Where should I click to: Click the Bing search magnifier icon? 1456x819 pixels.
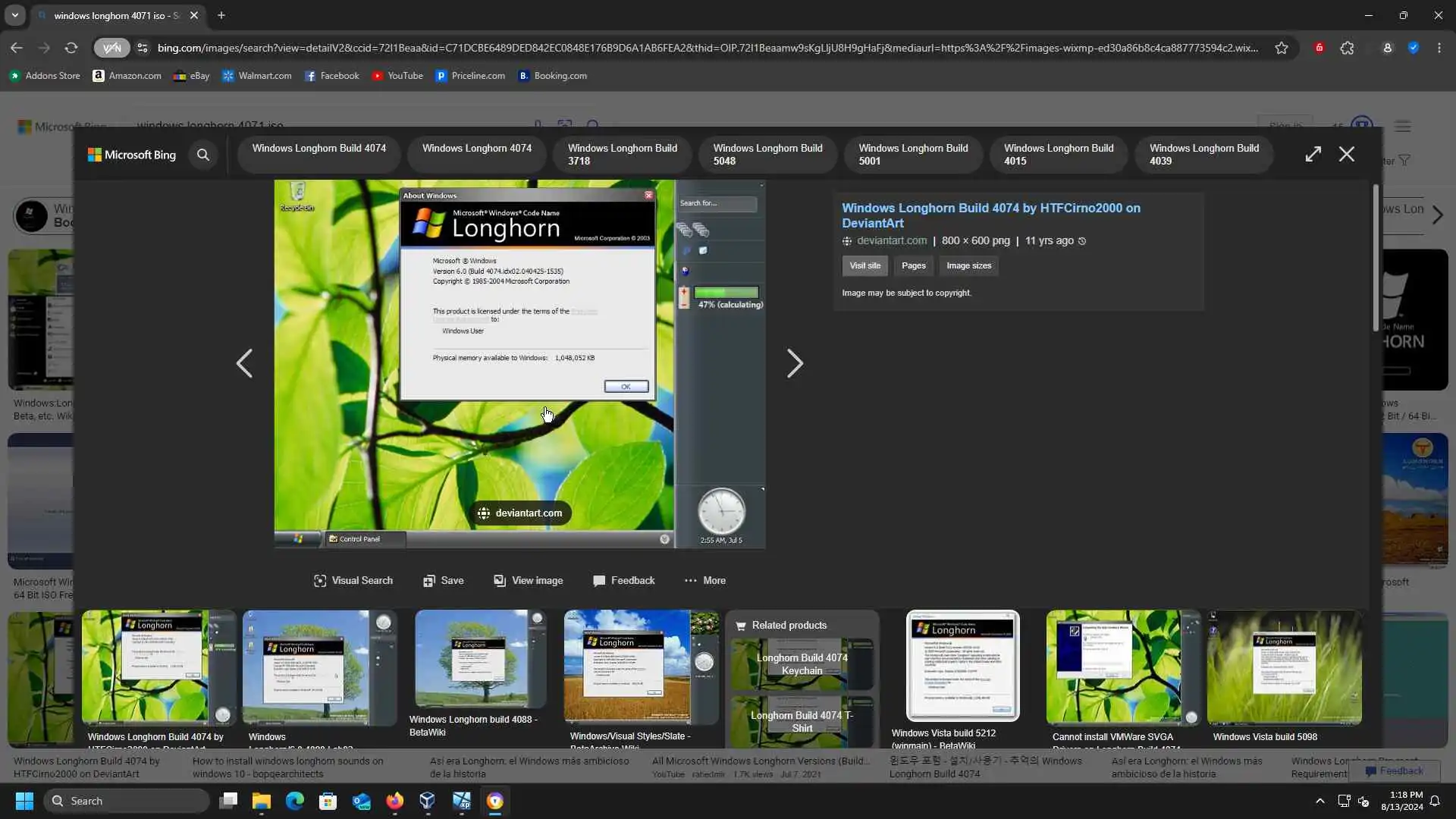(x=202, y=155)
